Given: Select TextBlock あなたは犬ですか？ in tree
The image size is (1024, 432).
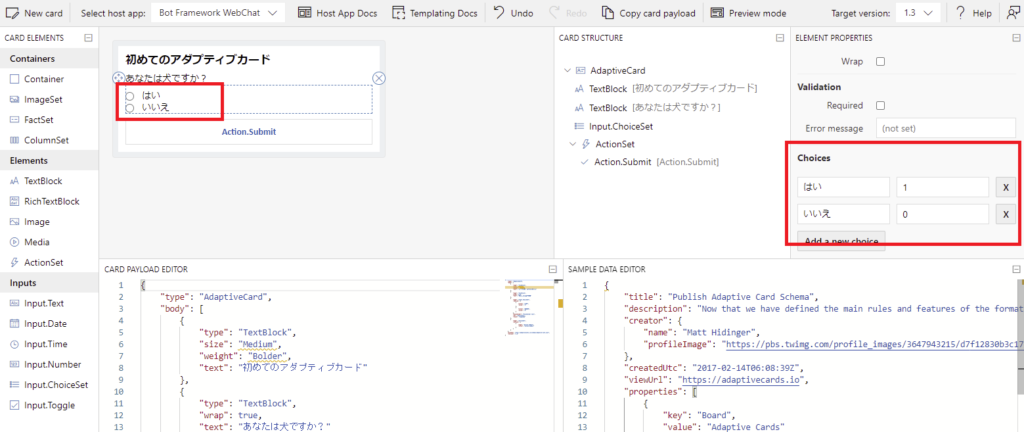Looking at the screenshot, I should point(647,107).
